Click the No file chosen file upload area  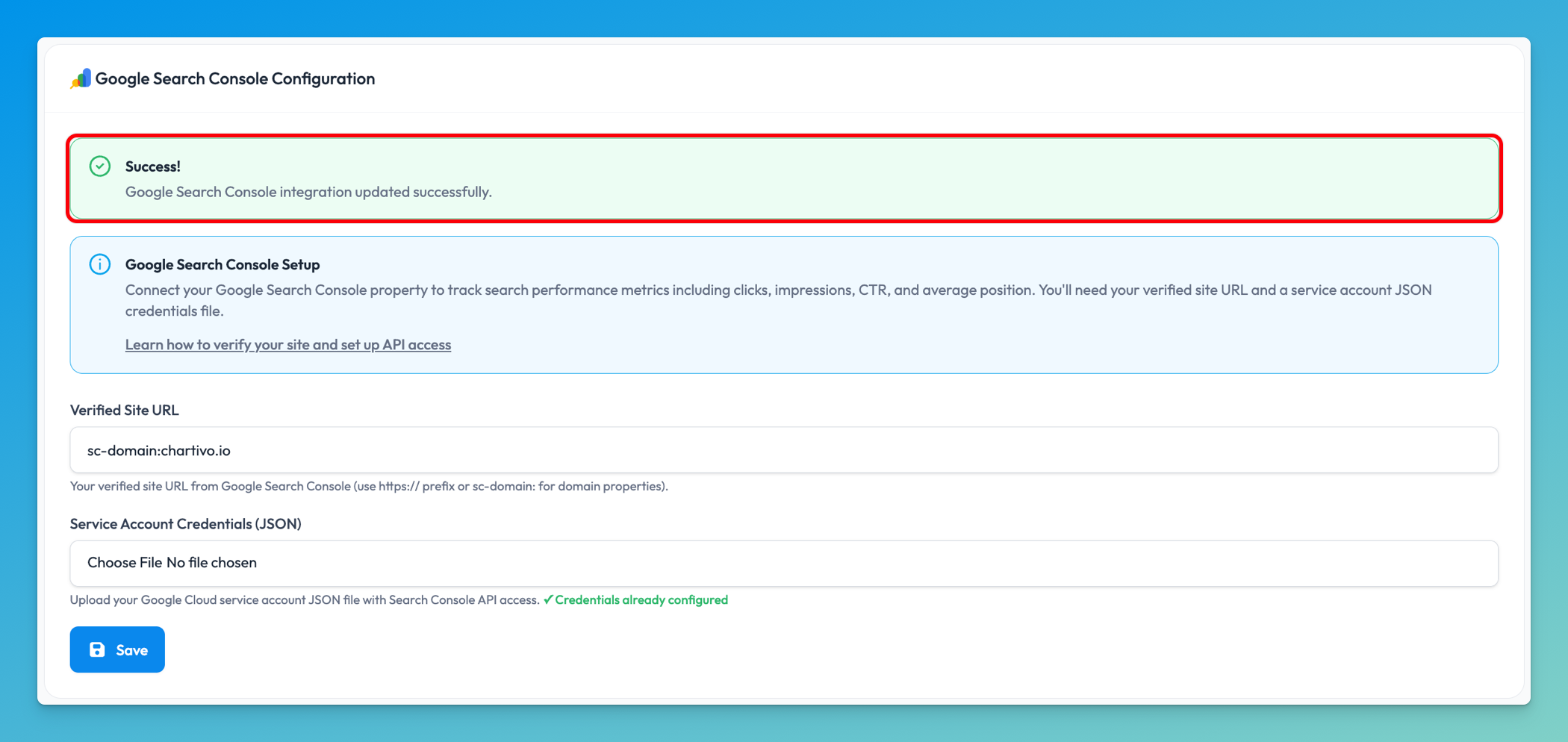click(x=214, y=562)
